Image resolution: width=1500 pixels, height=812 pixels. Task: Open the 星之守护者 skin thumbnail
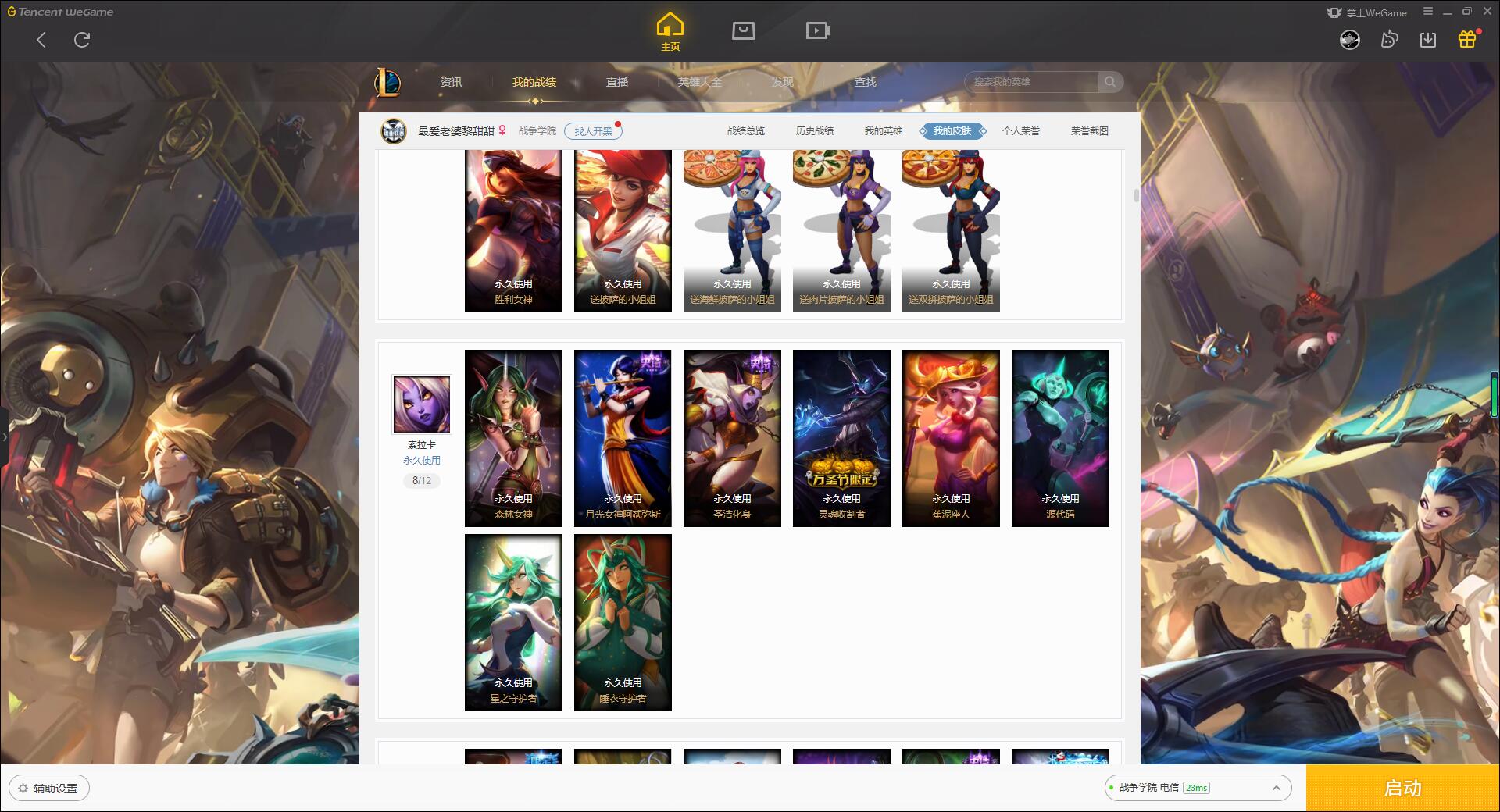point(513,622)
